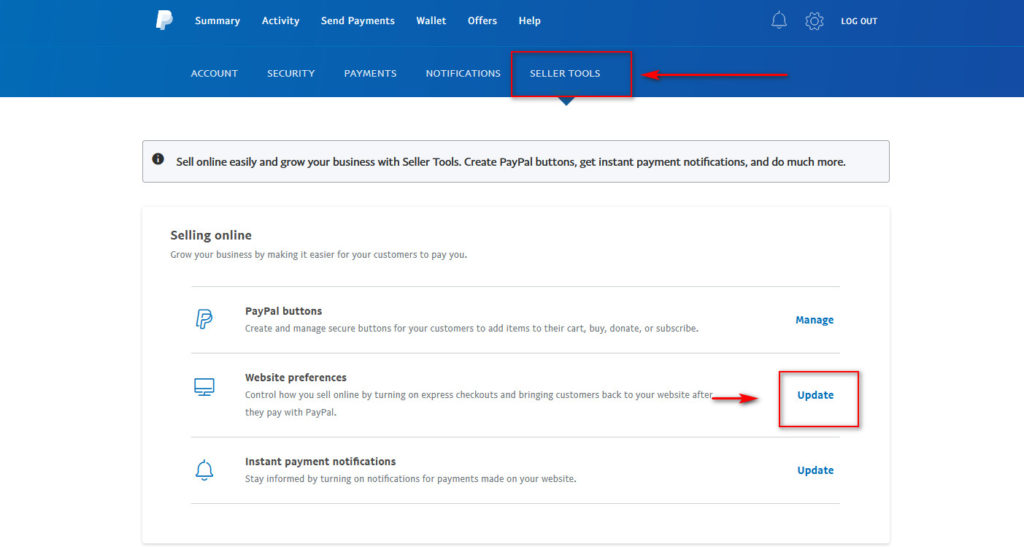Click 'Control how you sell online' description

click(x=479, y=403)
